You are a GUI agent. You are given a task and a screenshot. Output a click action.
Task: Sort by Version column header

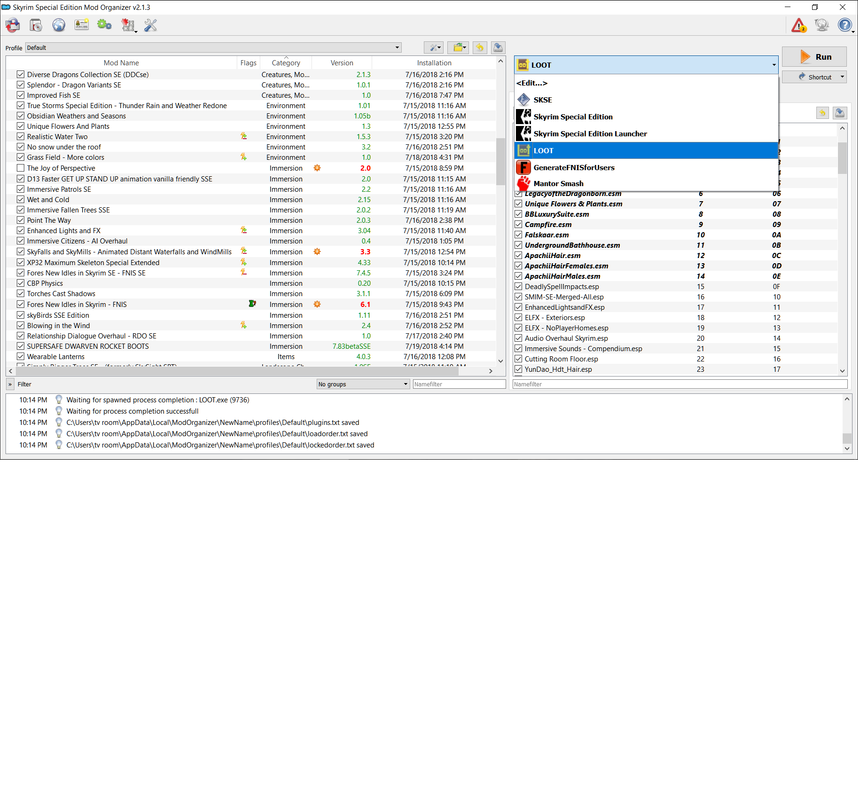[x=341, y=63]
